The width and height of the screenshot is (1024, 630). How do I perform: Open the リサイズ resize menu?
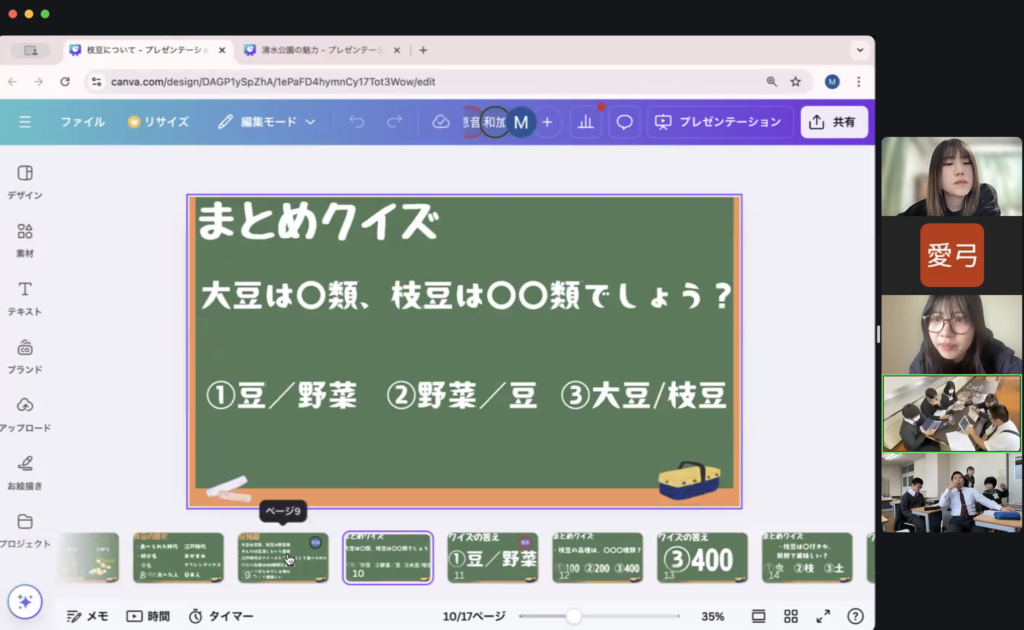pyautogui.click(x=159, y=122)
